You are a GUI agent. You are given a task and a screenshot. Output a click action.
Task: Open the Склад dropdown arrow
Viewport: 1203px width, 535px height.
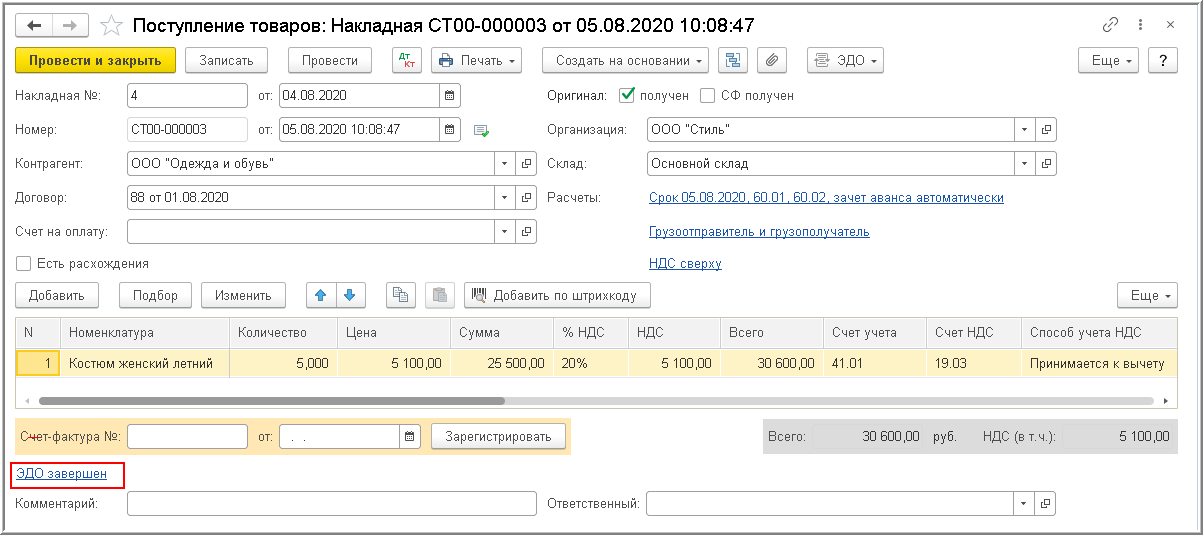tap(1024, 163)
